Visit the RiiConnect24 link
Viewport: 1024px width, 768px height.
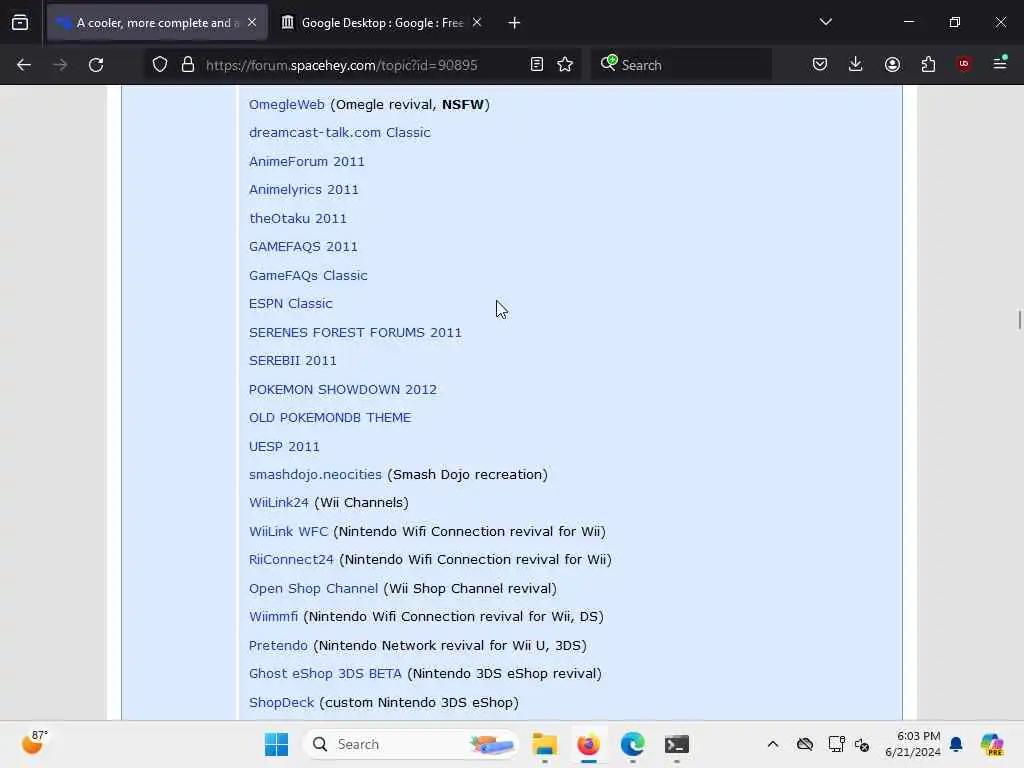click(x=291, y=560)
